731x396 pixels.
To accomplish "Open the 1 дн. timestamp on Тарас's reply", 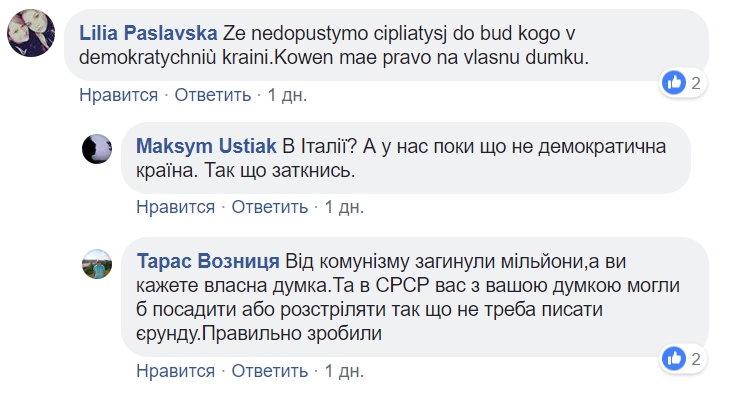I will click(344, 371).
